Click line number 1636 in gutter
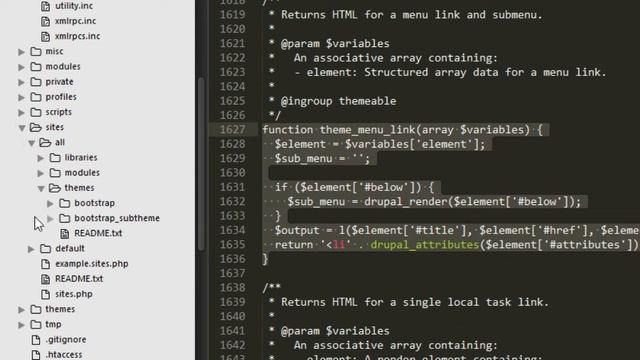Viewport: 640px width, 360px height. coord(233,259)
